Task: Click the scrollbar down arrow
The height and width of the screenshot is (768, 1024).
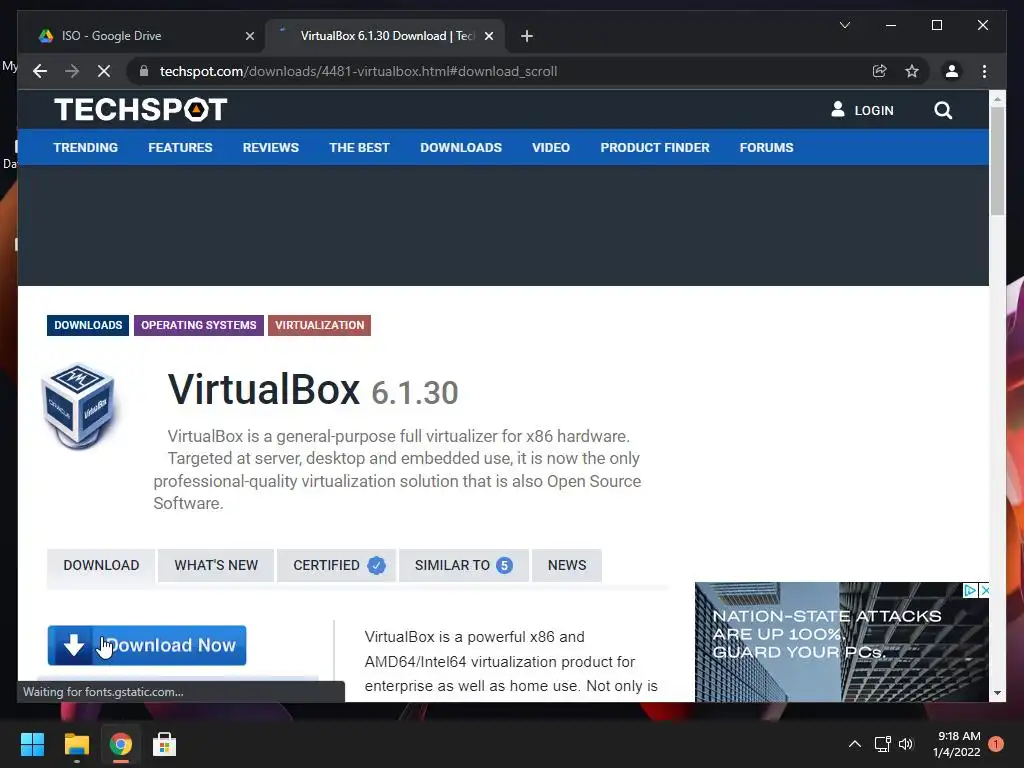Action: pyautogui.click(x=997, y=693)
